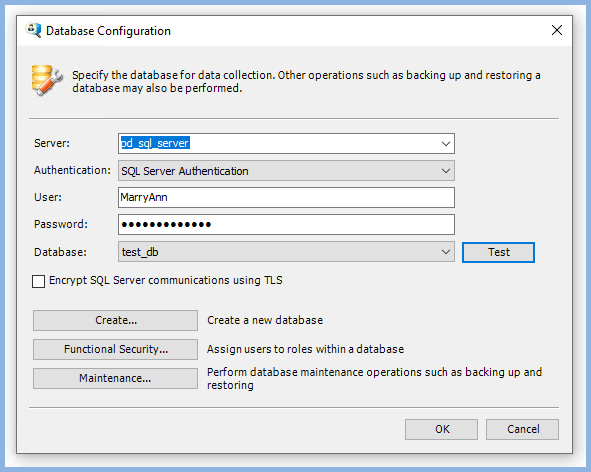Click the 'Create a new database' description text

coord(265,320)
